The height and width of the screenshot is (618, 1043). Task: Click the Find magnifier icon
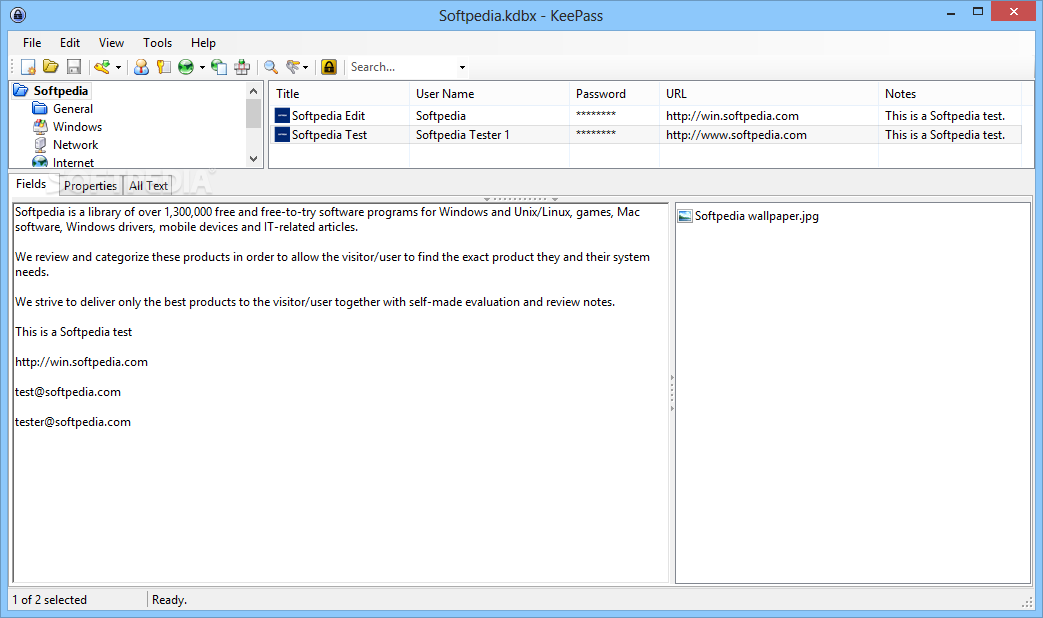(x=271, y=67)
